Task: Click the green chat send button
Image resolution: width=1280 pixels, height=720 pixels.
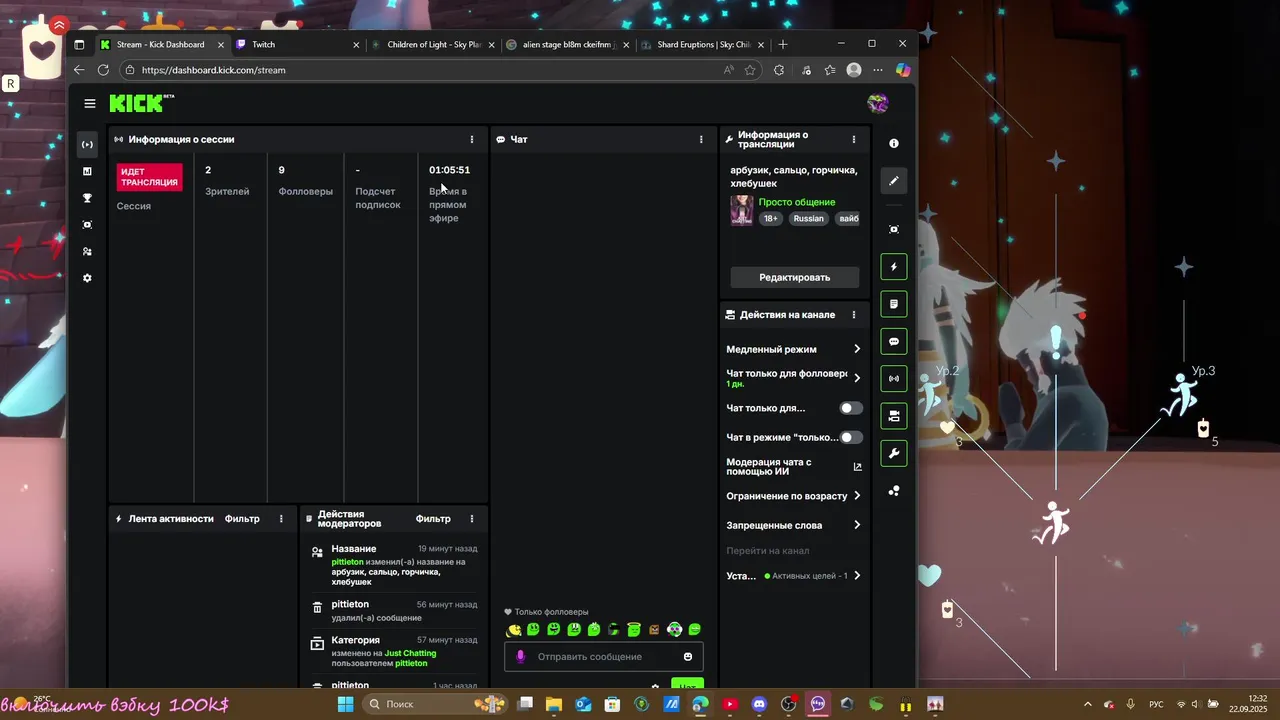Action: coord(686,685)
